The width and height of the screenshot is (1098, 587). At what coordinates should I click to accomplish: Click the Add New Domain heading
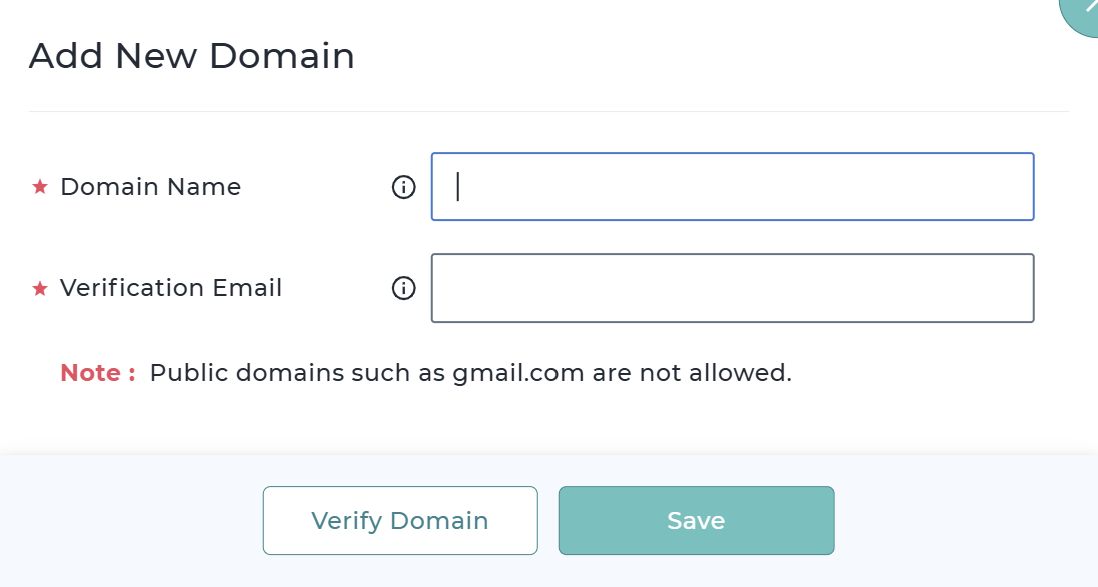[192, 56]
